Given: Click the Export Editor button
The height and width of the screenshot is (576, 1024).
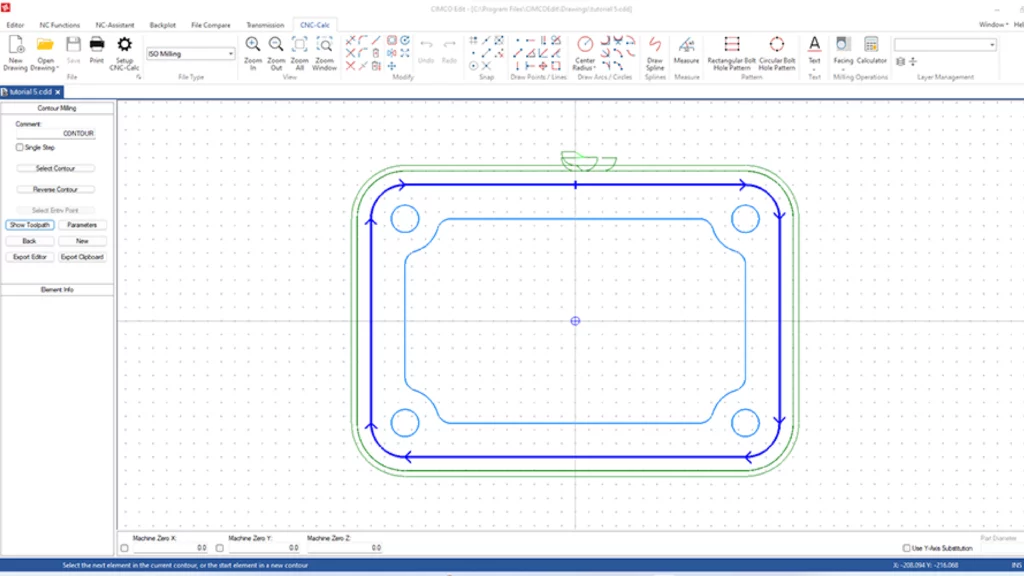Looking at the screenshot, I should 30,257.
